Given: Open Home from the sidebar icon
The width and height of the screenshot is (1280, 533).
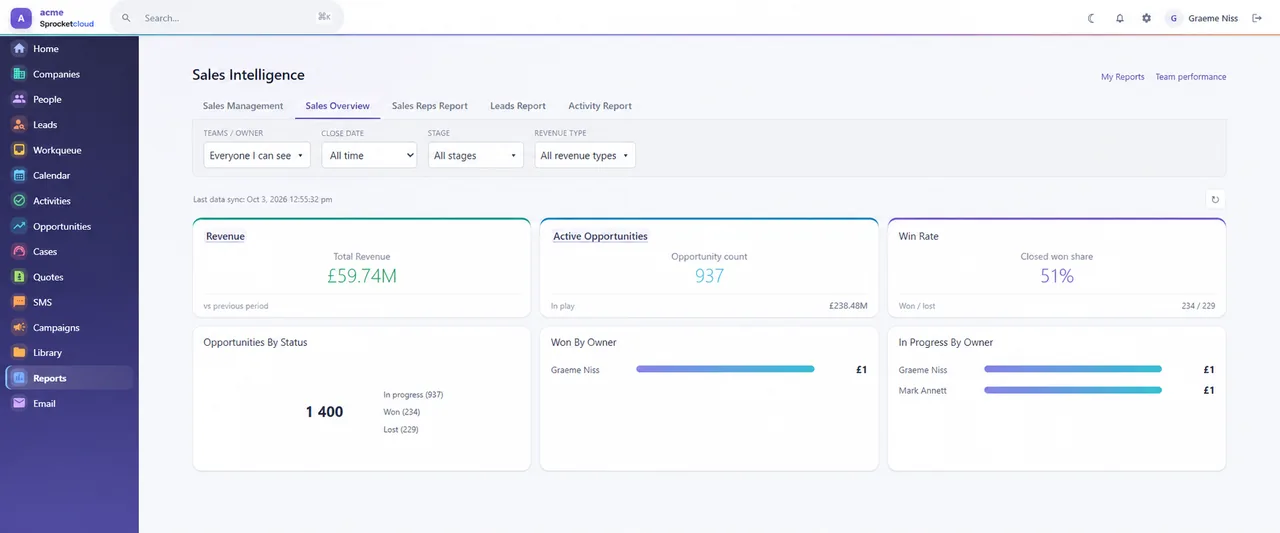Looking at the screenshot, I should point(19,48).
